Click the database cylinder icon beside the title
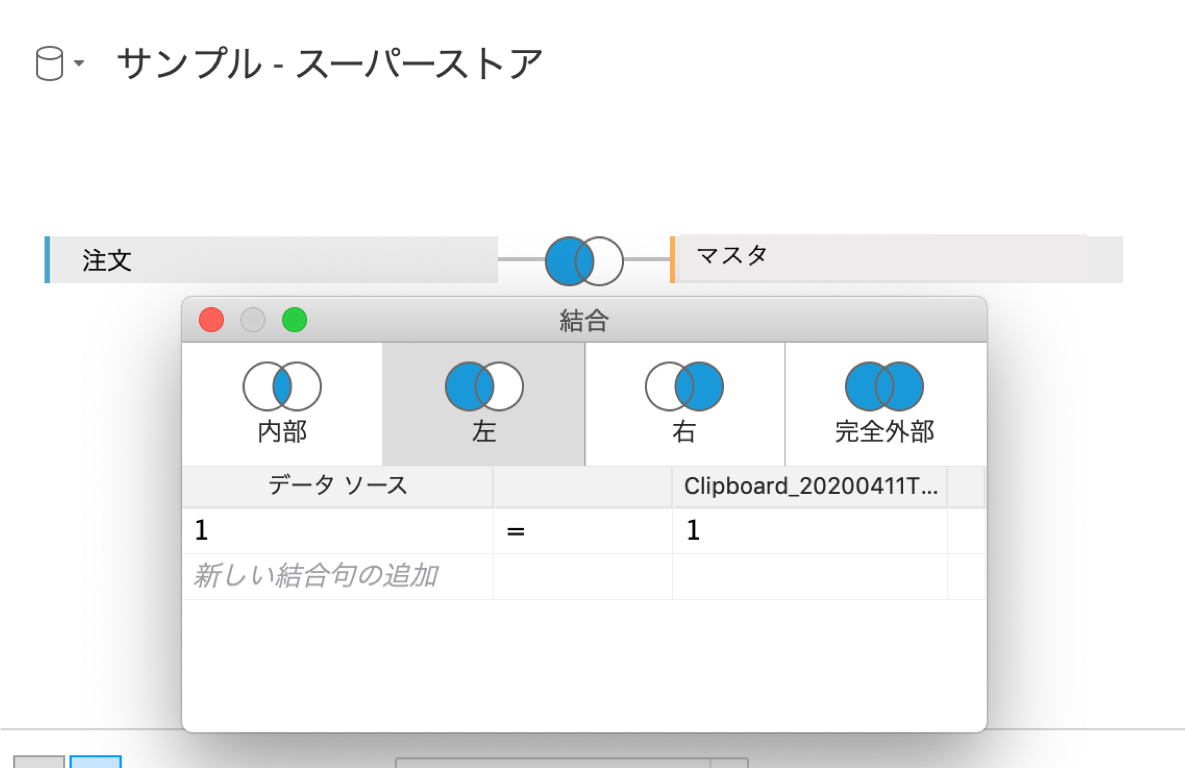The image size is (1185, 768). click(48, 63)
